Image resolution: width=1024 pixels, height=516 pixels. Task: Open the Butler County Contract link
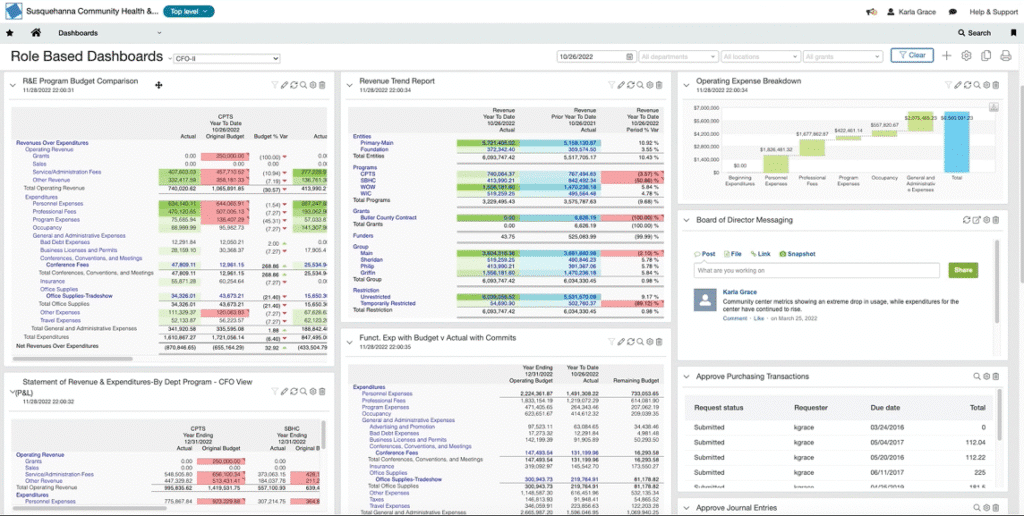[389, 218]
